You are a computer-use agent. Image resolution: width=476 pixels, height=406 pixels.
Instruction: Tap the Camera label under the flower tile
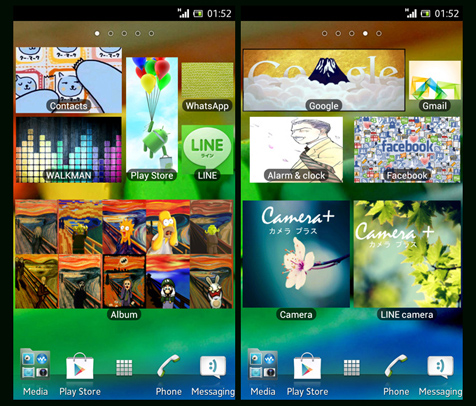point(296,315)
